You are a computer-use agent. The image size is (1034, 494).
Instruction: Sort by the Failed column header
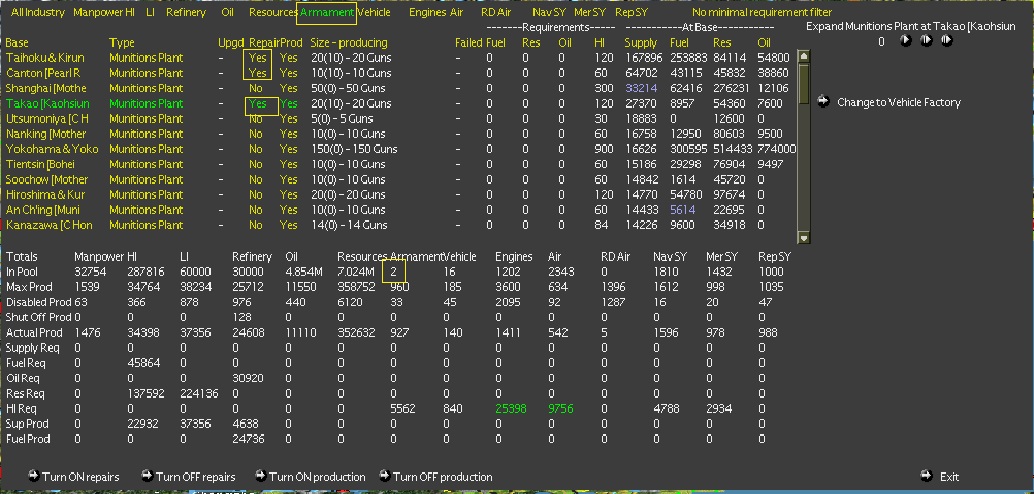468,43
